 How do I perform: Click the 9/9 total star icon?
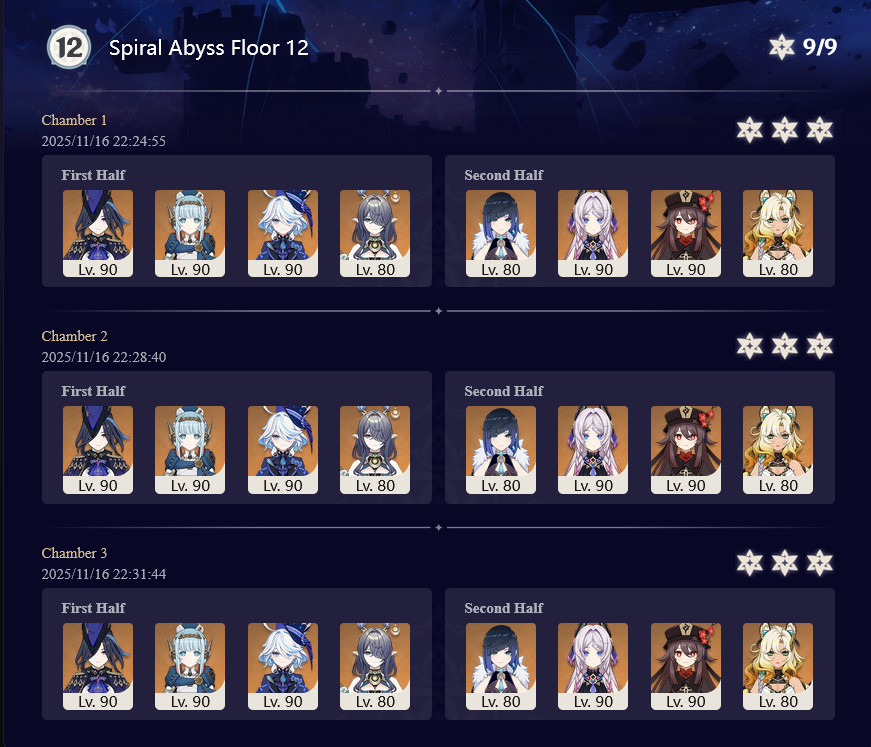782,47
